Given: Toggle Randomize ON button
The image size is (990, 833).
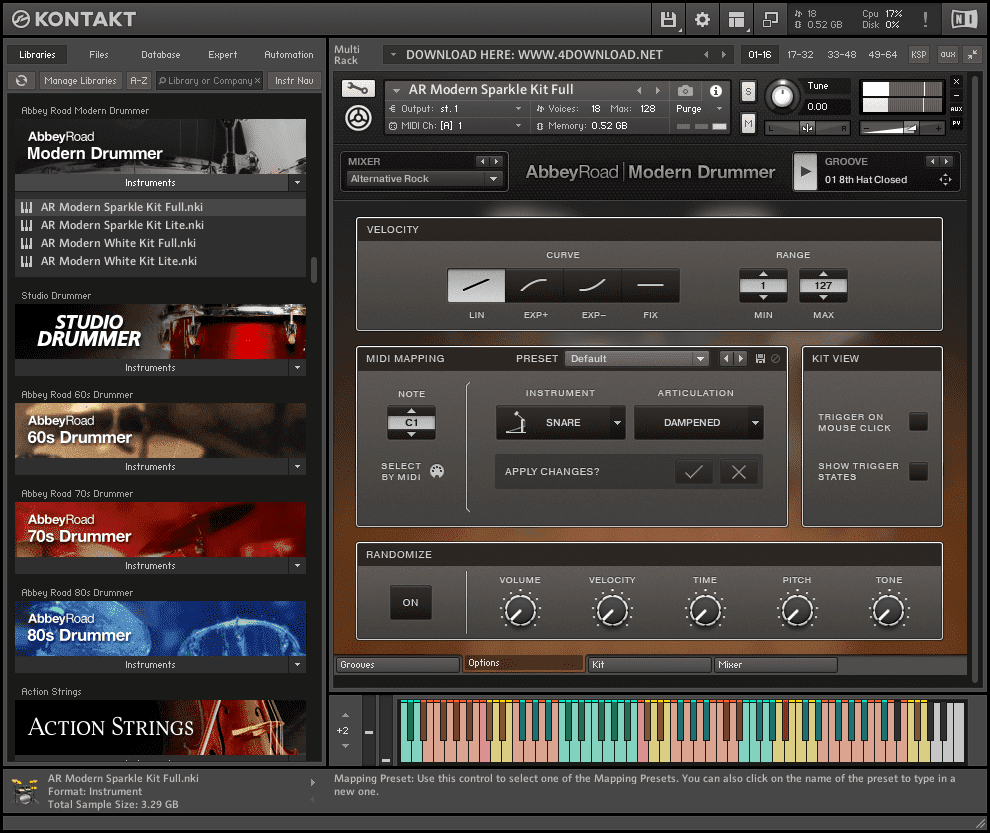Looking at the screenshot, I should [411, 602].
